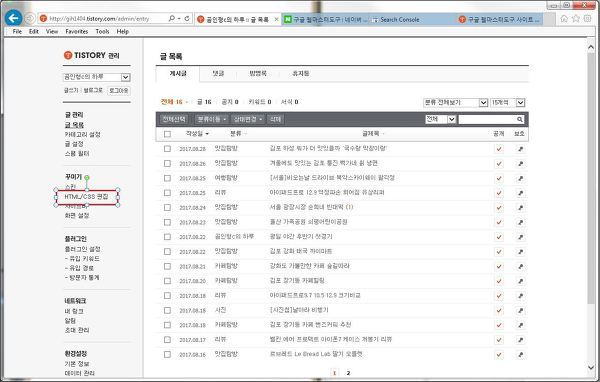The width and height of the screenshot is (600, 382).
Task: Open HTML/CSS 편집 in sidebar
Action: [x=86, y=197]
